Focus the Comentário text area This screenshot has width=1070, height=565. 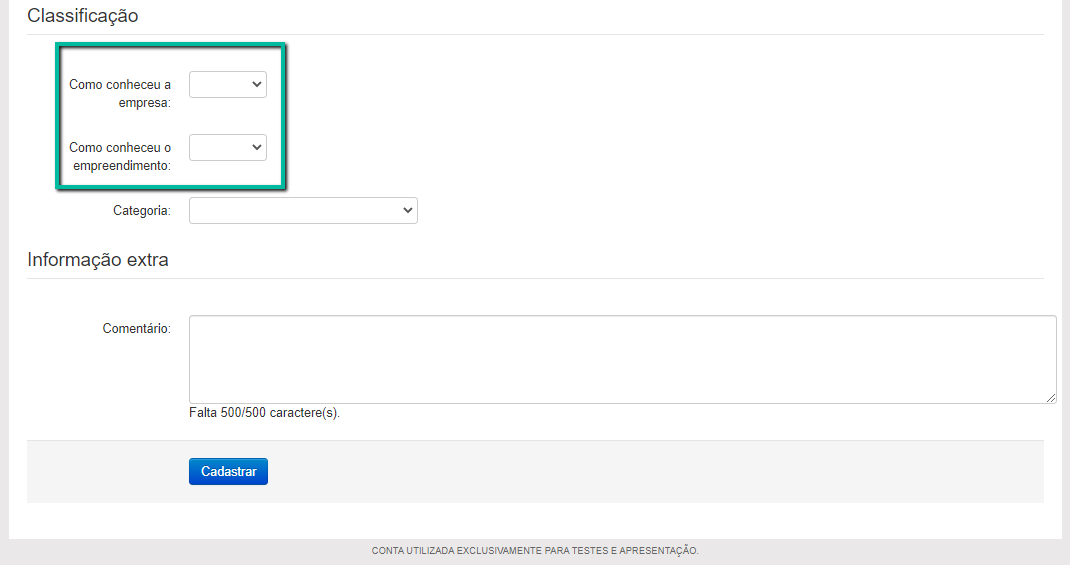point(621,359)
